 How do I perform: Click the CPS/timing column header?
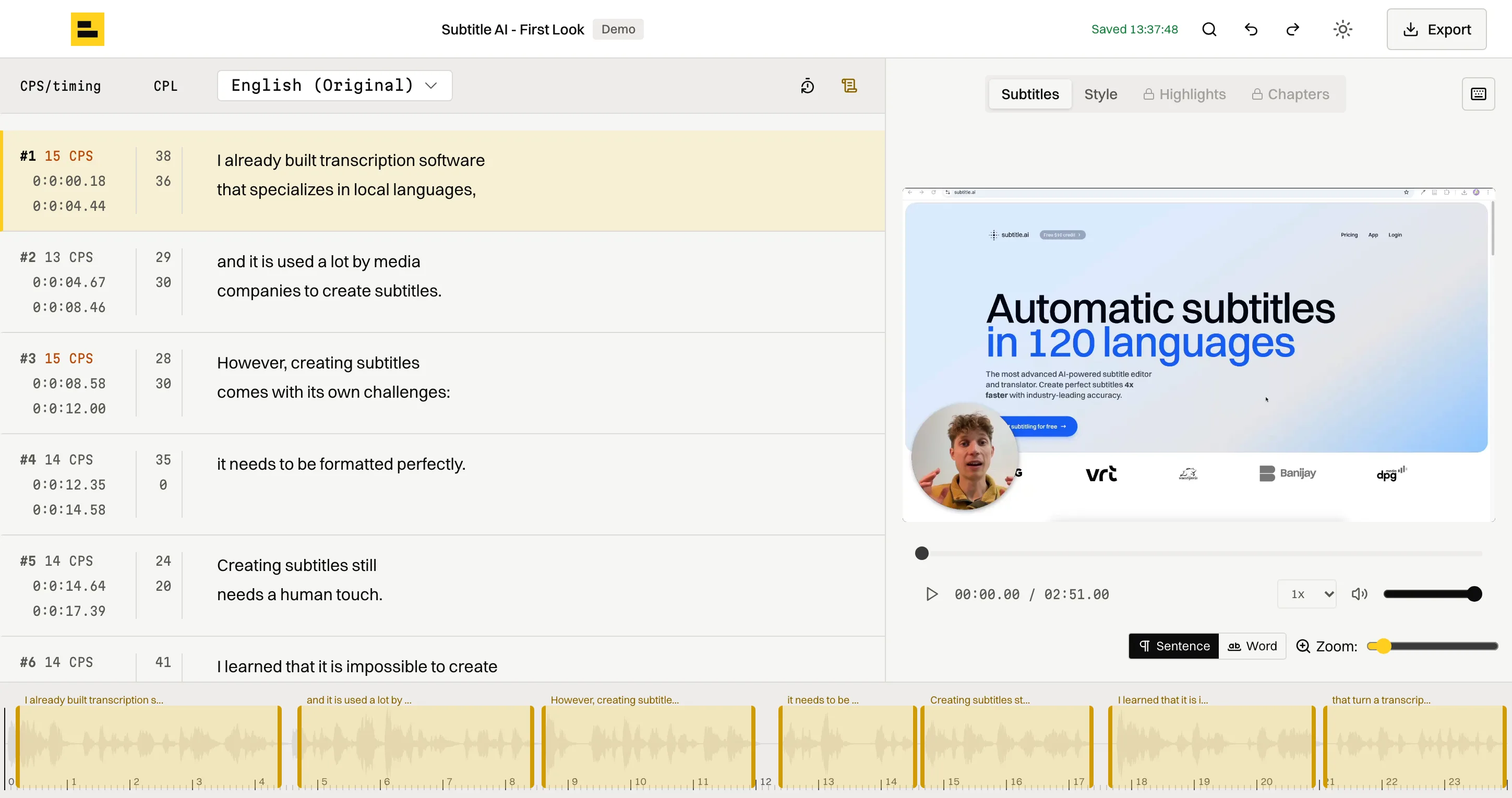click(x=61, y=86)
